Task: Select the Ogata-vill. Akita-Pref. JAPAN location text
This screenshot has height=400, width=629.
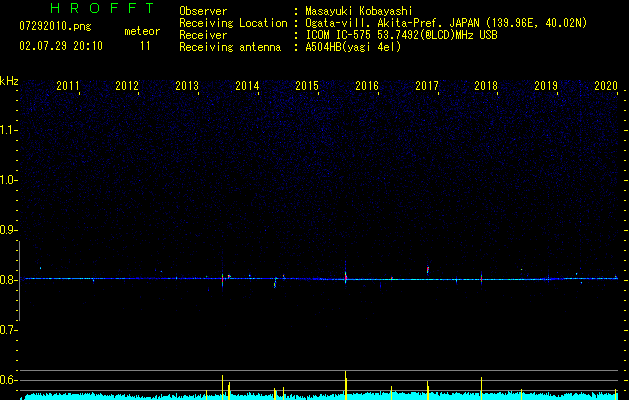Action: point(446,24)
